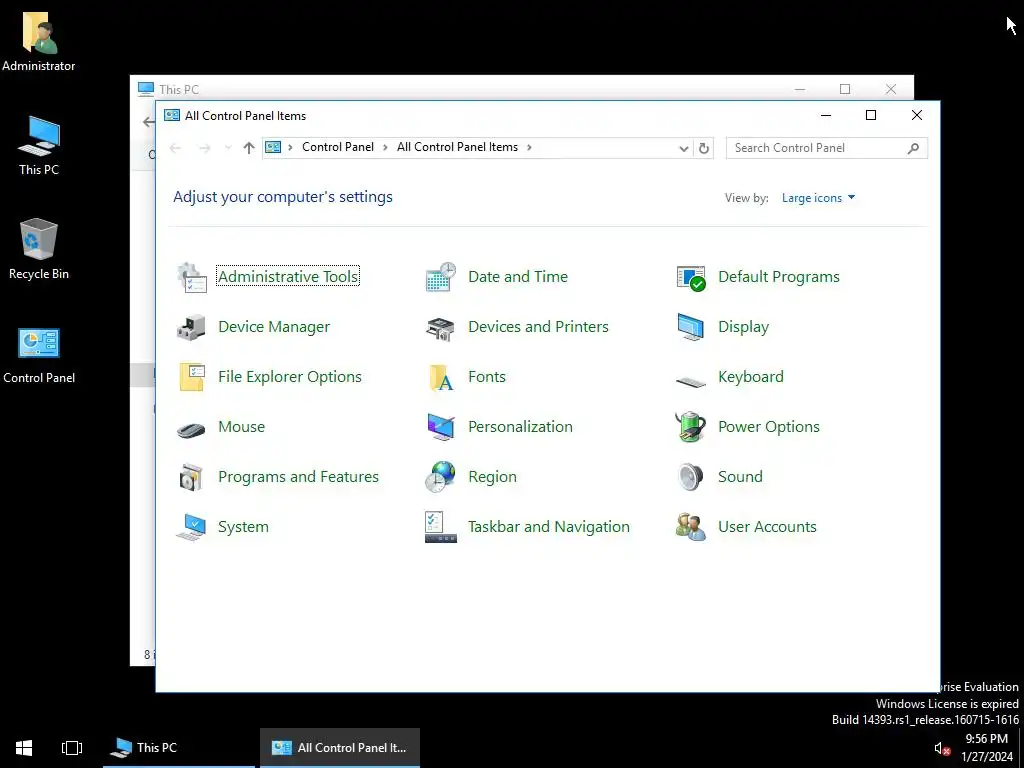Screen dimensions: 1024x768
Task: Close the This PC background window
Action: [x=891, y=89]
